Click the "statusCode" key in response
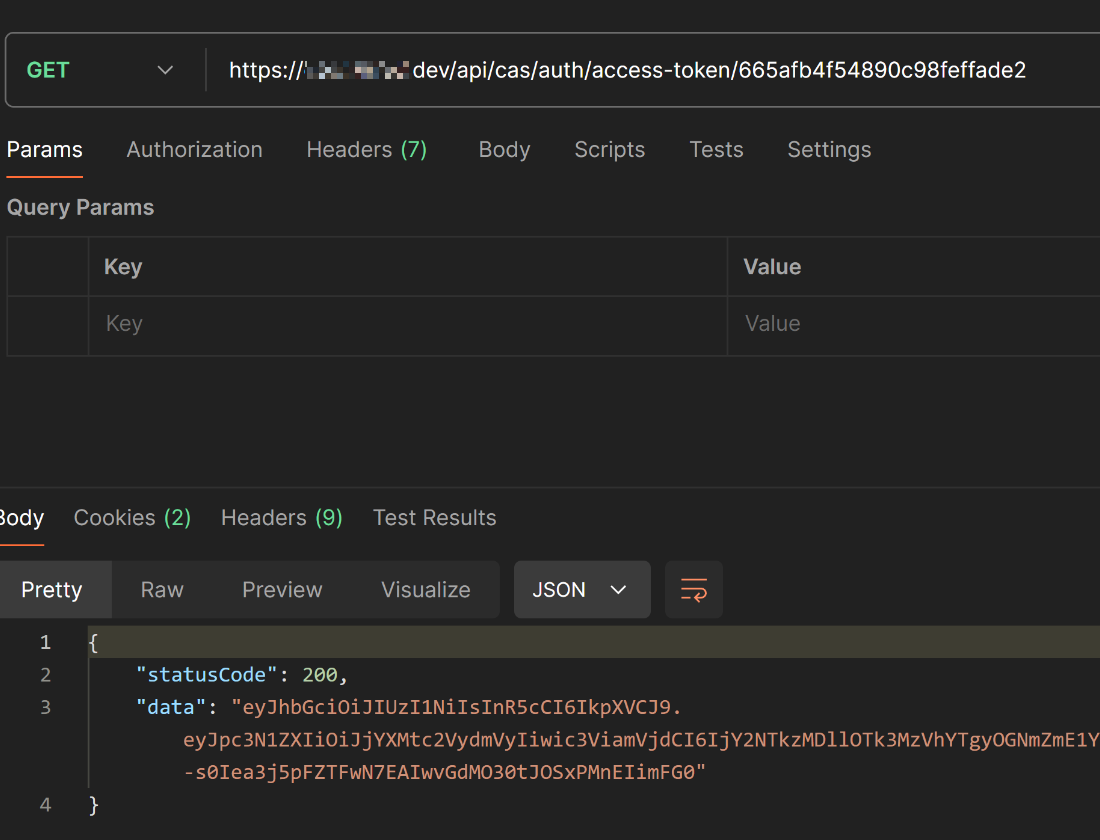Image resolution: width=1100 pixels, height=840 pixels. click(206, 675)
